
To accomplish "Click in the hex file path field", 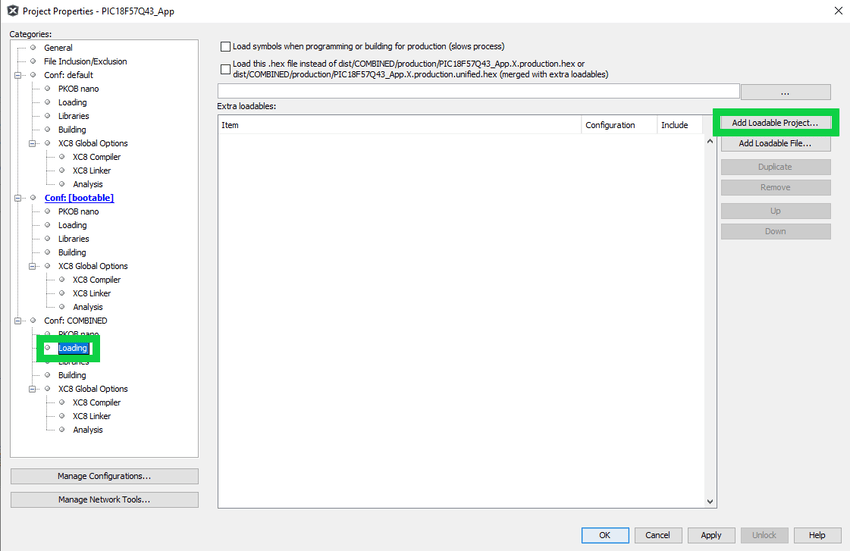I will 476,92.
